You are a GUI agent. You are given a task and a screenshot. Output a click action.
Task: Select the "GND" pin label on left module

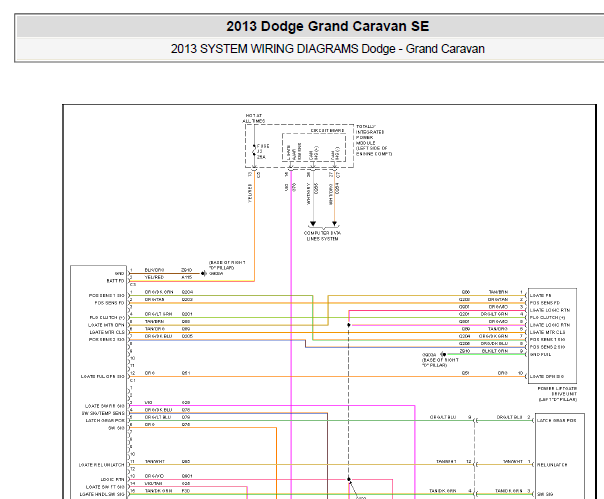coord(119,274)
